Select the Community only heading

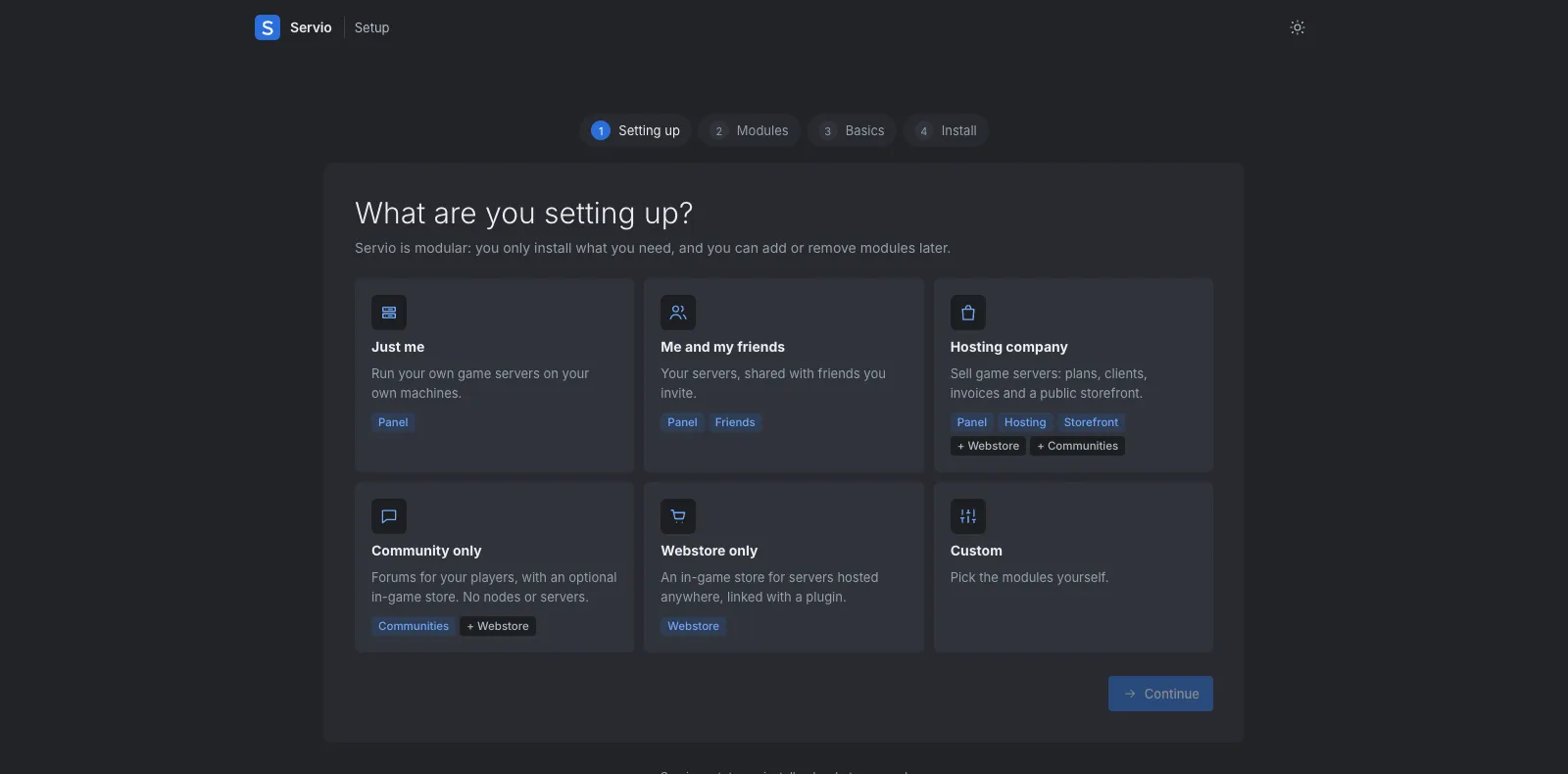426,551
